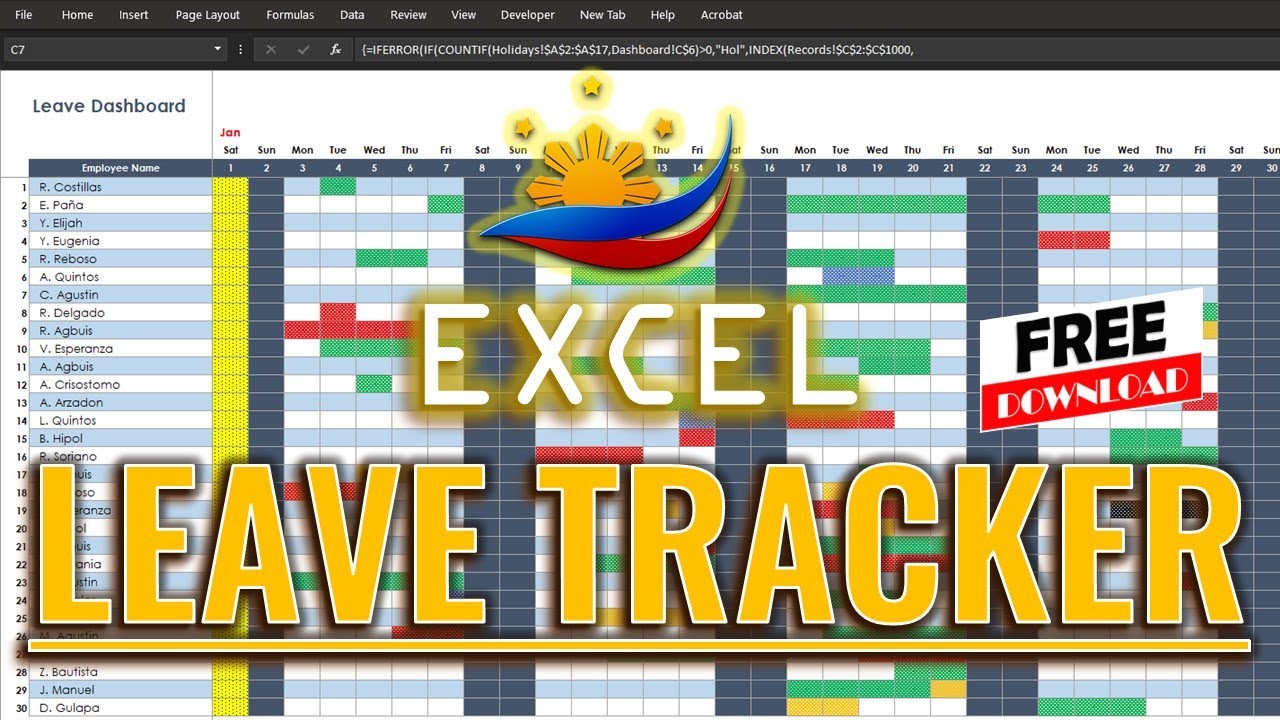Click the Enter checkmark formula bar icon
1280x720 pixels.
pos(303,49)
